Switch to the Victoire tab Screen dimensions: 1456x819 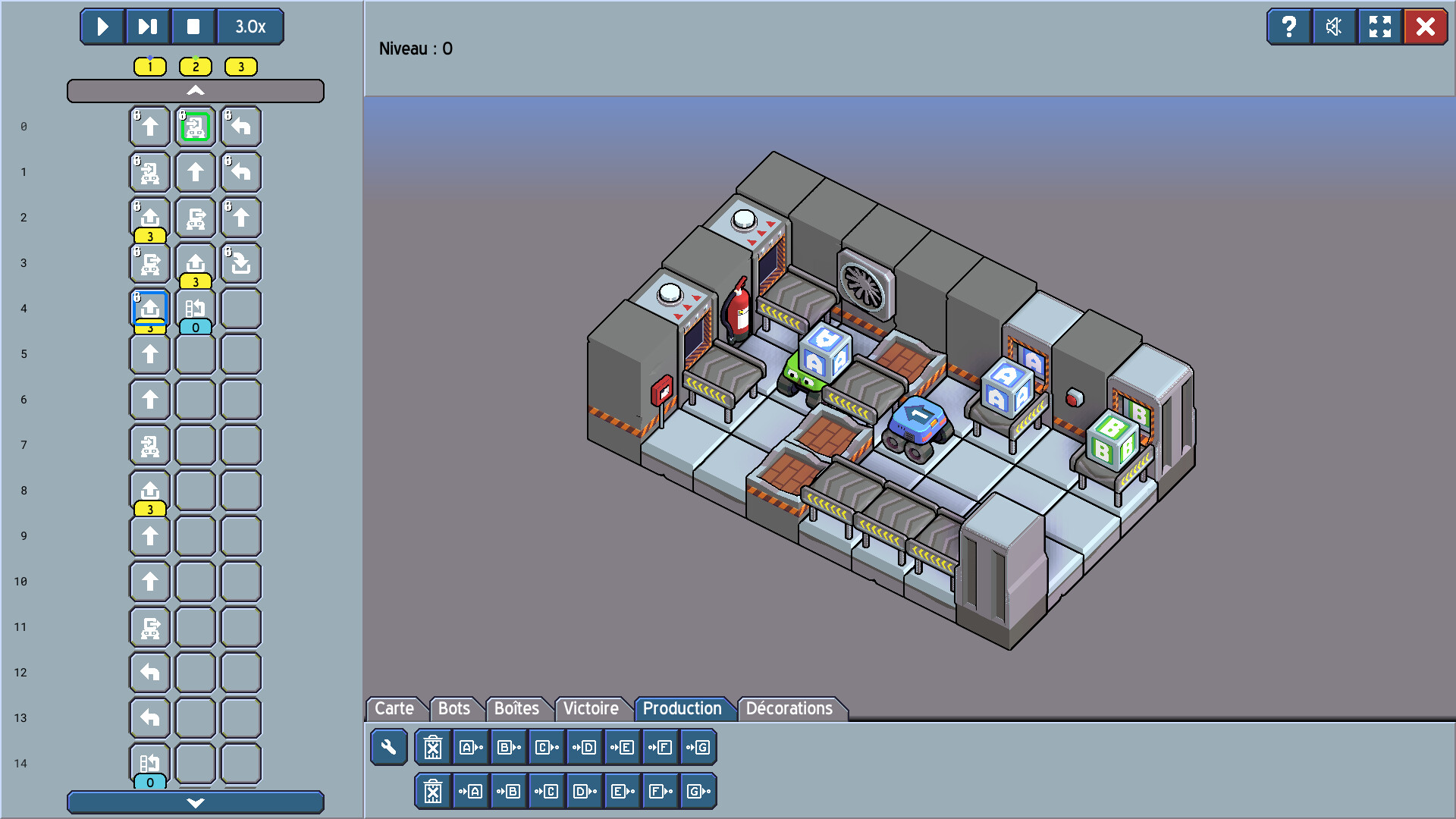(x=591, y=708)
